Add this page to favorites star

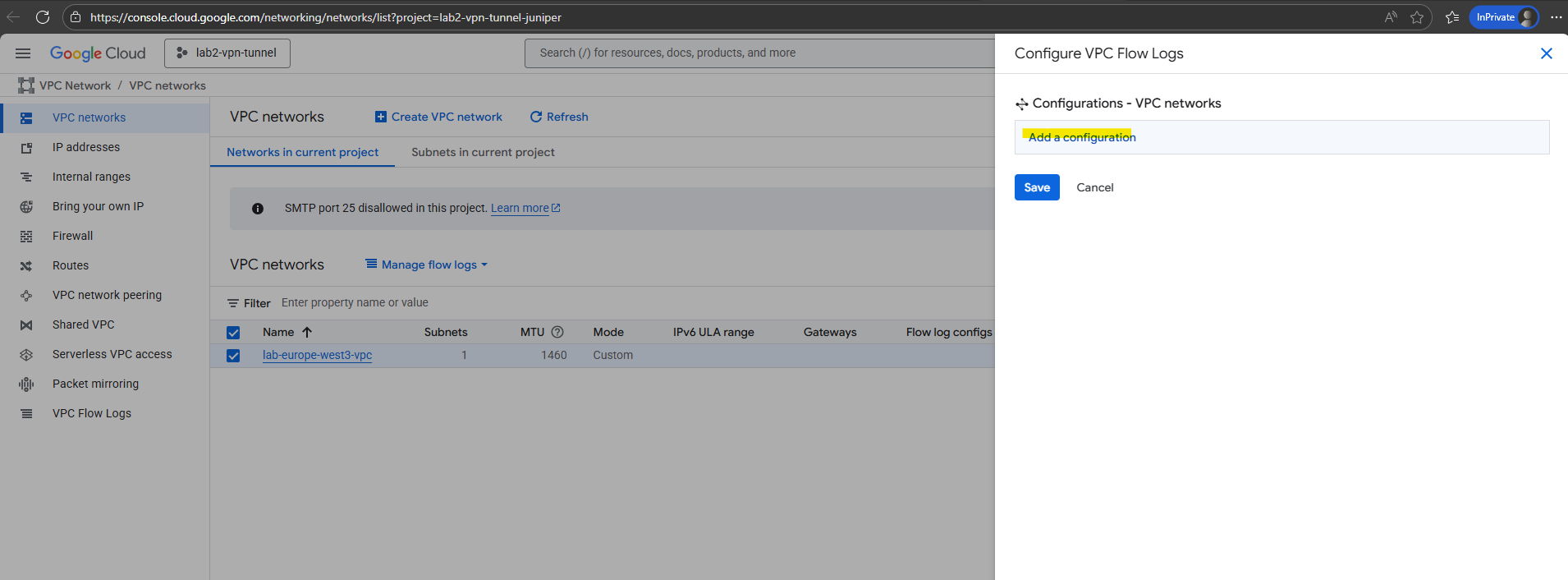tap(1417, 17)
